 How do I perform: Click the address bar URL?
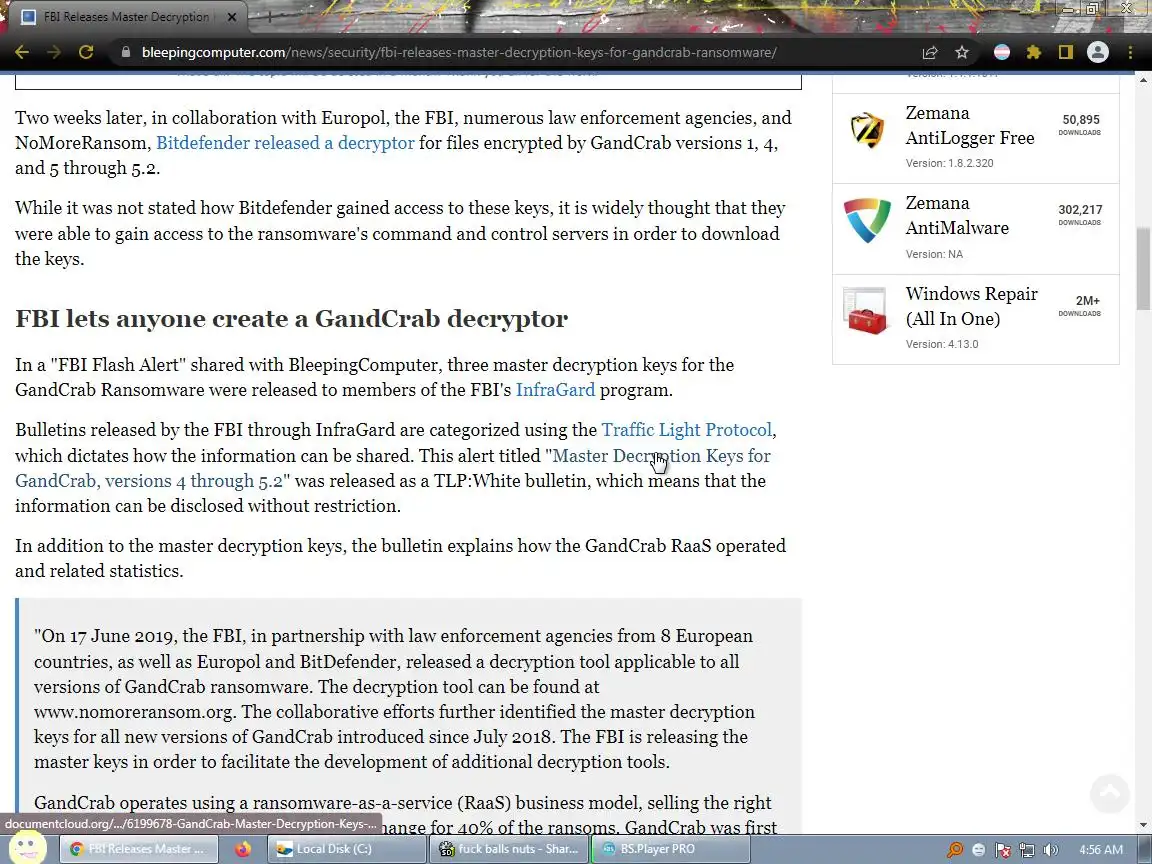tap(458, 52)
